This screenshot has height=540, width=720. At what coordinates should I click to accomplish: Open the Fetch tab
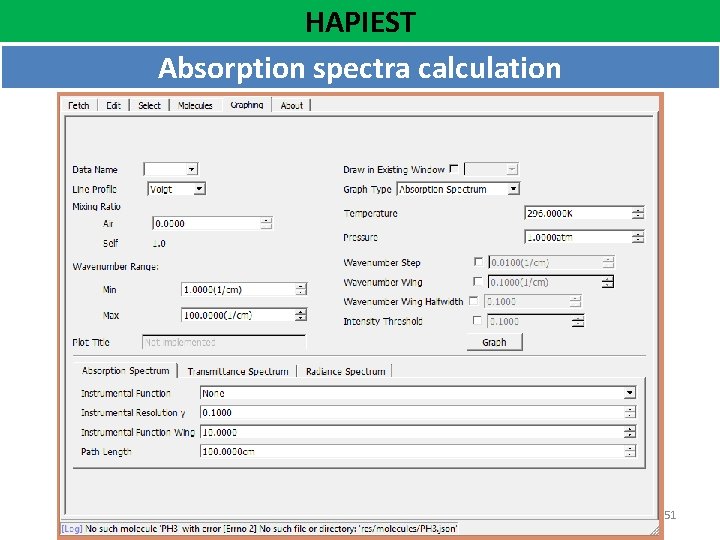click(79, 105)
